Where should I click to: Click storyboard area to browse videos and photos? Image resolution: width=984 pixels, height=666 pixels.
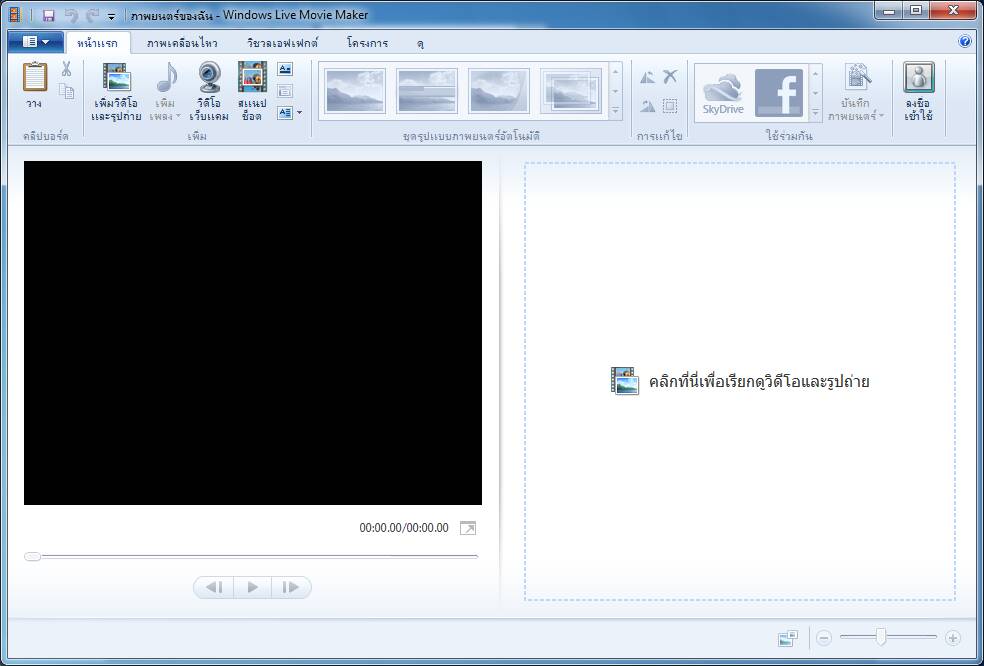[740, 381]
